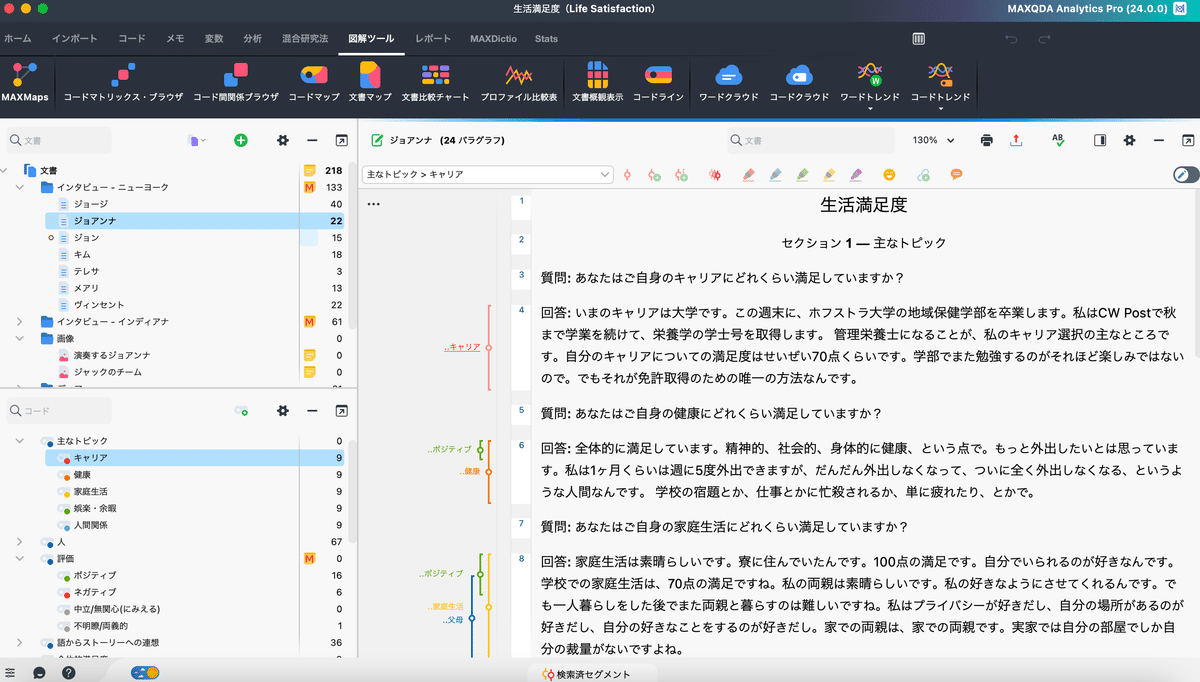1200x682 pixels.
Task: Click green add-document plus icon
Action: tap(240, 141)
